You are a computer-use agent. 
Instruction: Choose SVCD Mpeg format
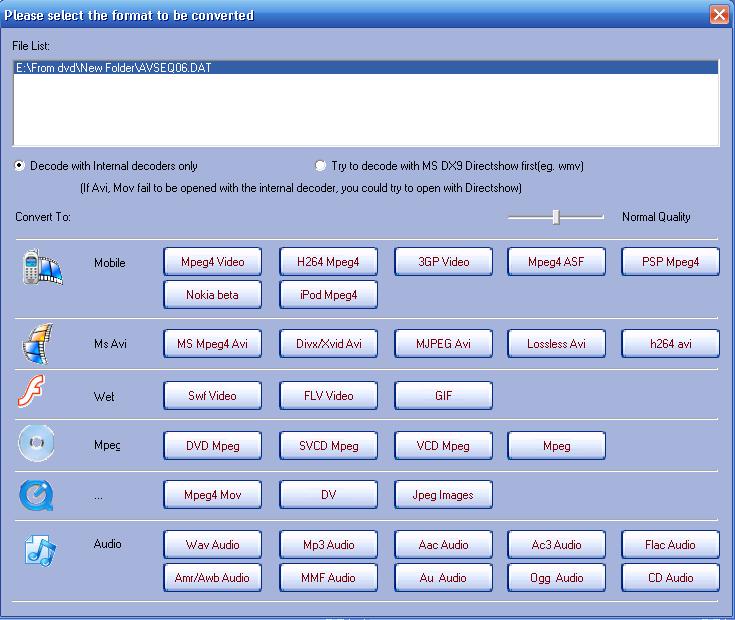pos(328,446)
